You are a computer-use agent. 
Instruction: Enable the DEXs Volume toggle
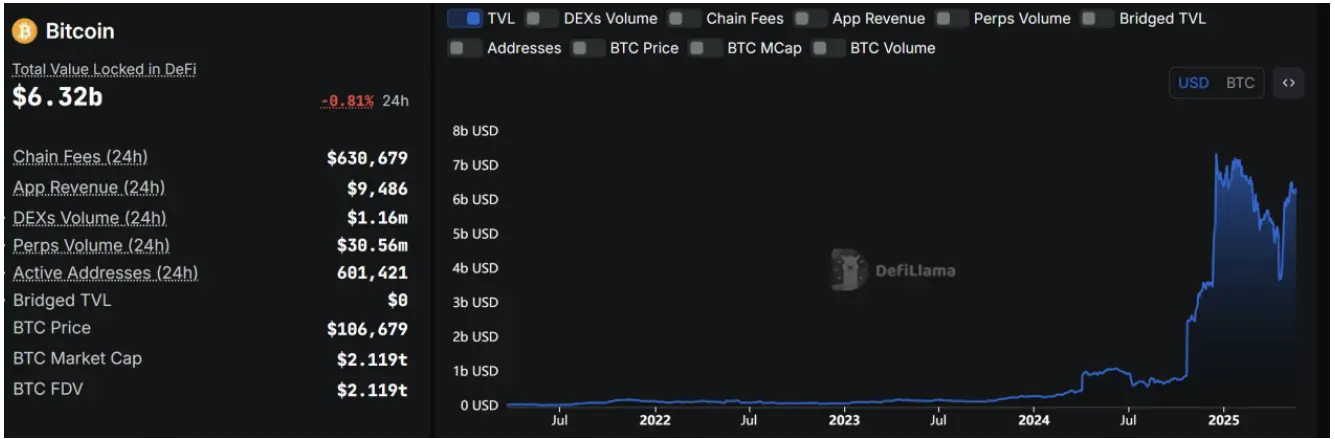(543, 18)
